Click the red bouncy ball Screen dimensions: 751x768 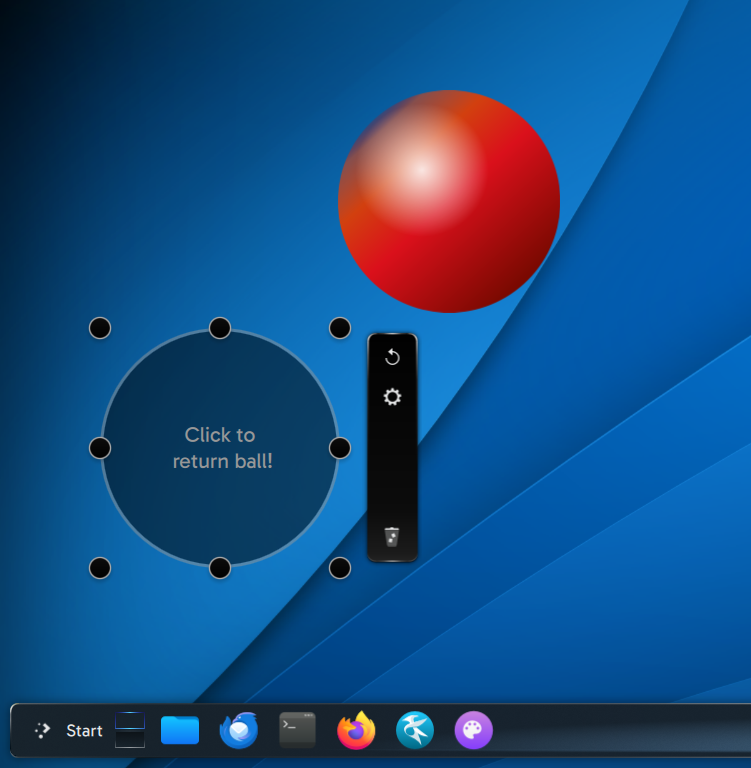[448, 201]
